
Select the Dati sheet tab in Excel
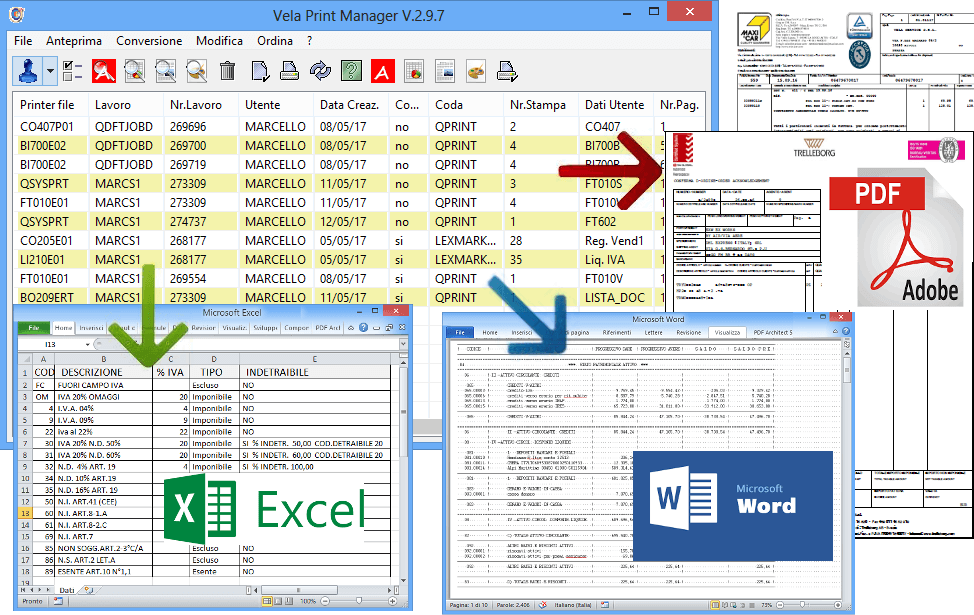(66, 590)
